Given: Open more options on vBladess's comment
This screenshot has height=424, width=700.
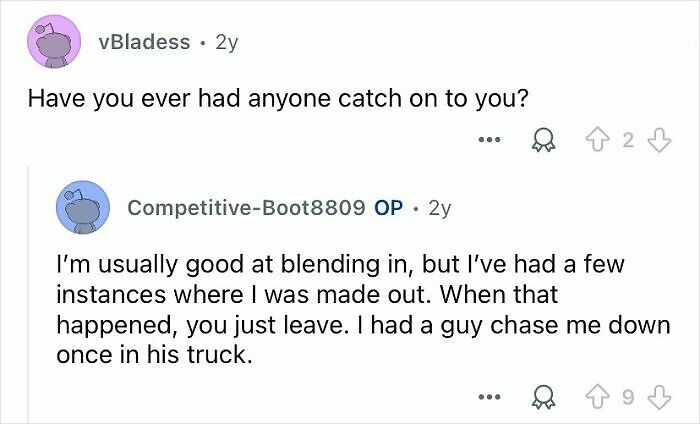Looking at the screenshot, I should pos(489,140).
